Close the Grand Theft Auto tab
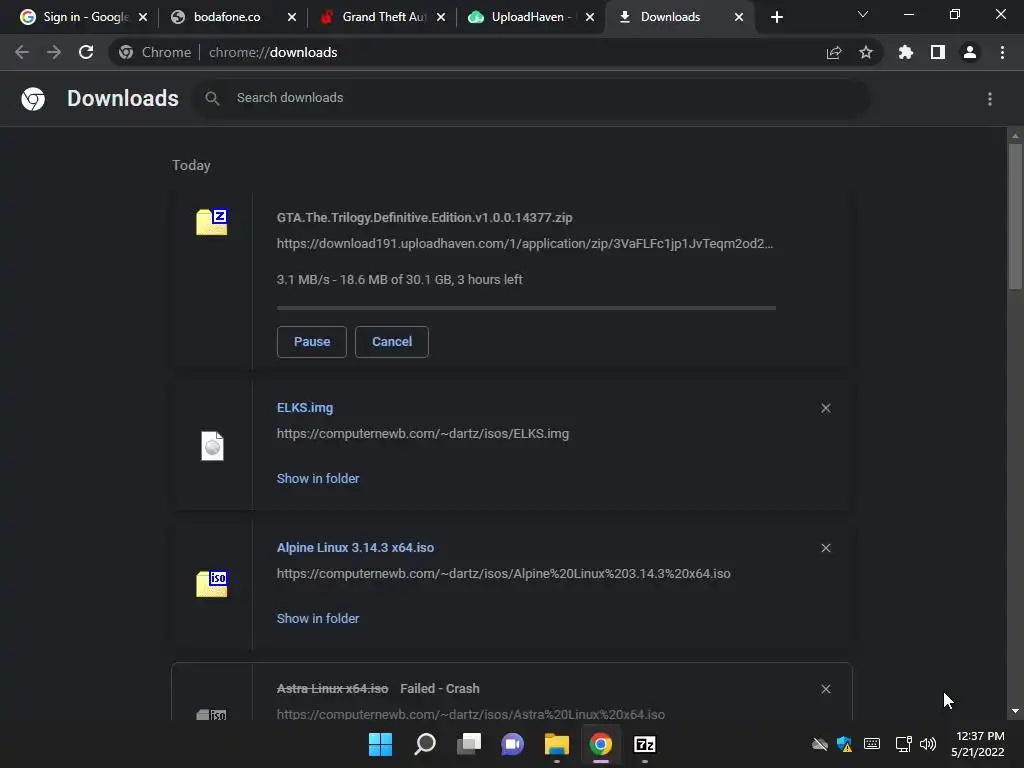Viewport: 1024px width, 768px height. (x=441, y=18)
